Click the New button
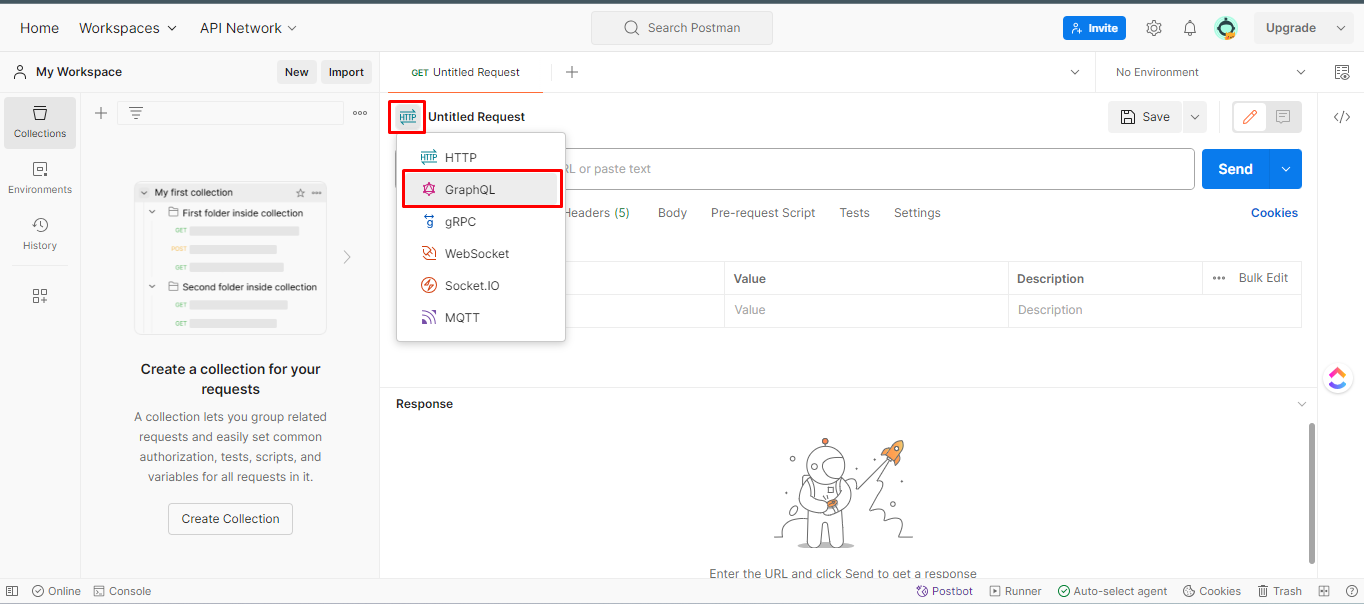Viewport: 1364px width, 604px height. coord(297,72)
